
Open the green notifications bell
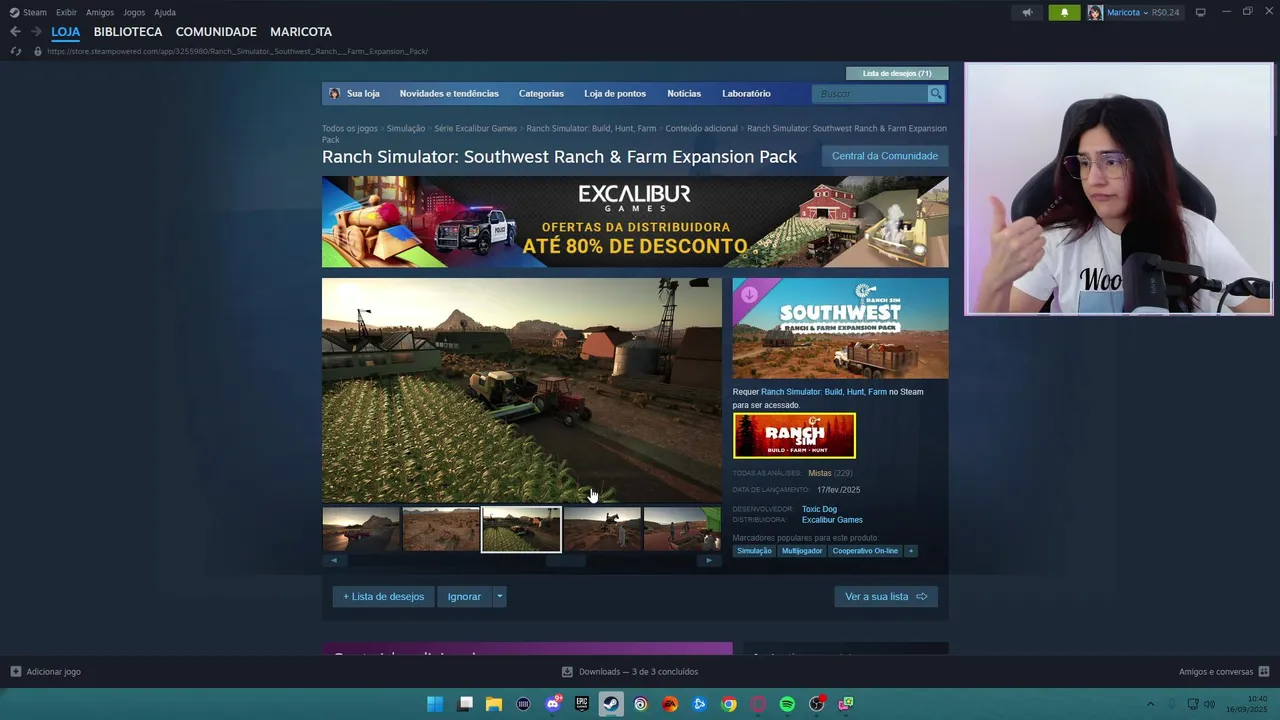click(1064, 12)
